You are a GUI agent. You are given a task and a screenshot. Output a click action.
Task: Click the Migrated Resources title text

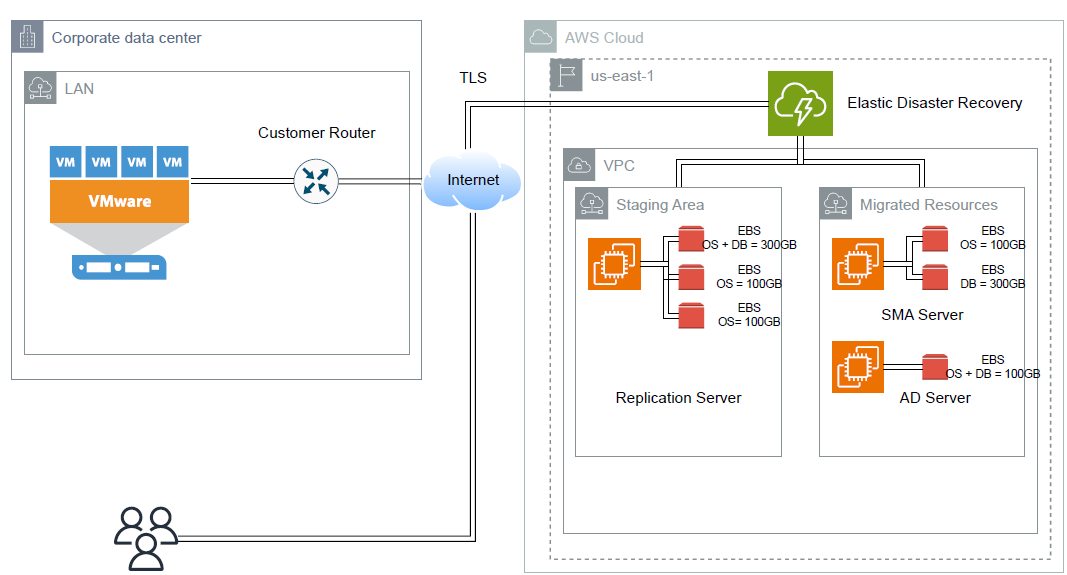pos(928,205)
